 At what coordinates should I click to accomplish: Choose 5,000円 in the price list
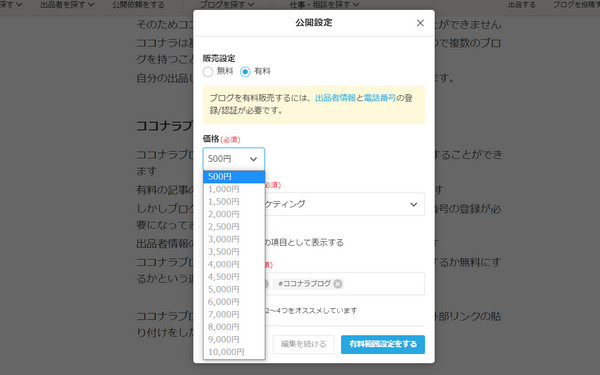tap(234, 289)
